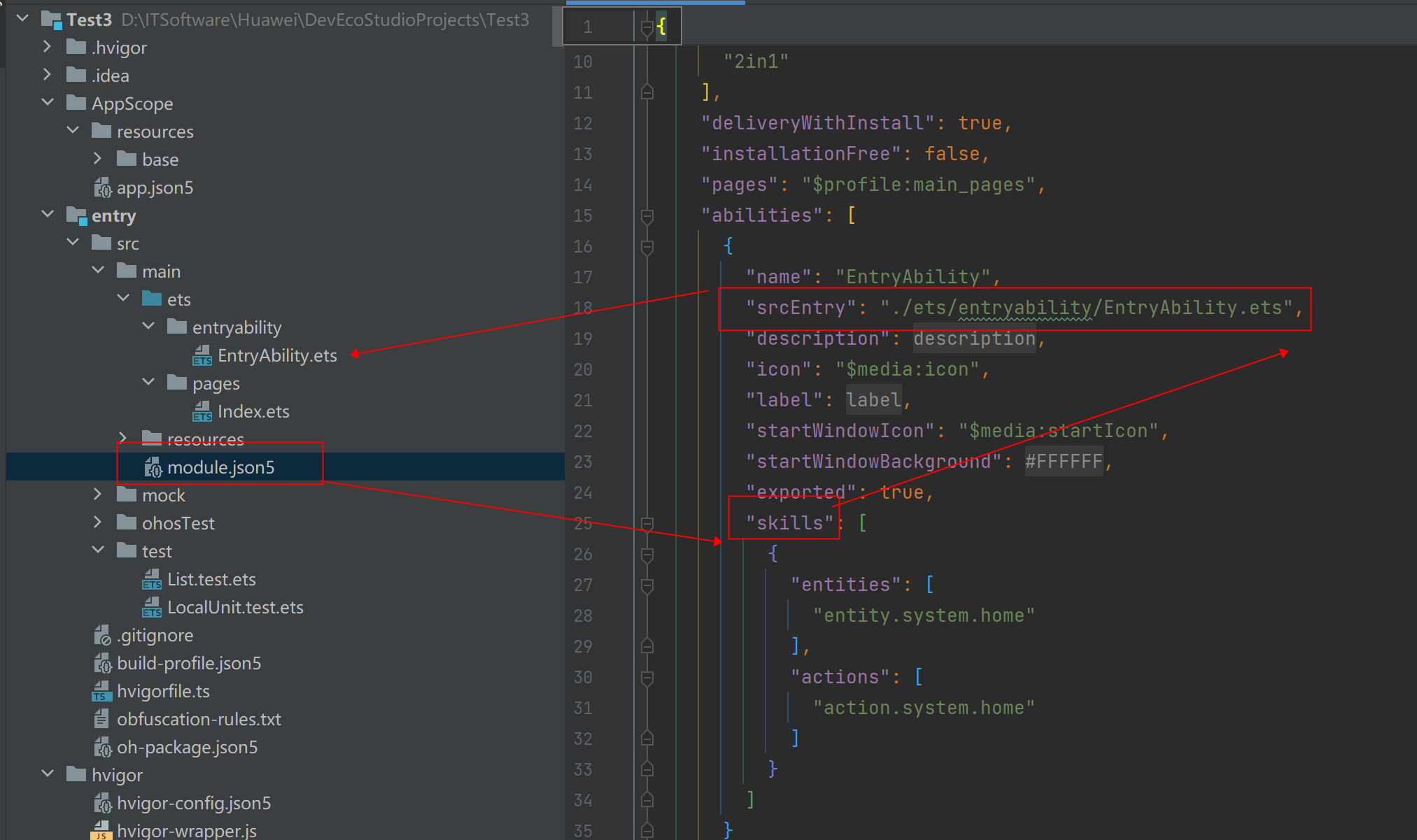Select the build-profile.json5 file icon

[102, 663]
